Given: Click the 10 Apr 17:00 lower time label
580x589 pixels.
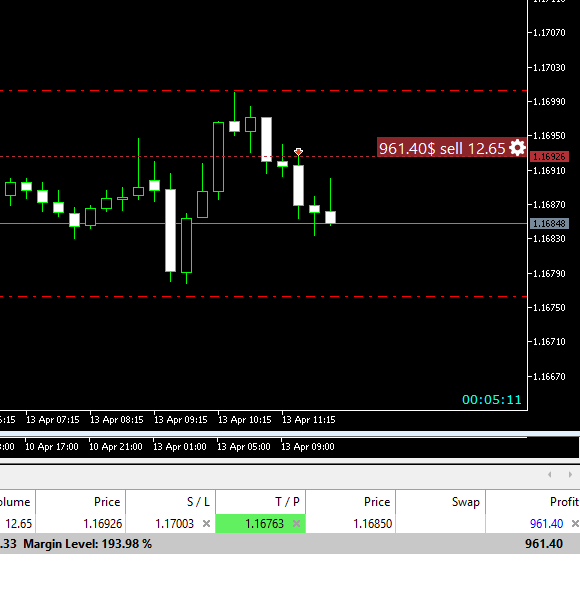Looking at the screenshot, I should coord(52,447).
